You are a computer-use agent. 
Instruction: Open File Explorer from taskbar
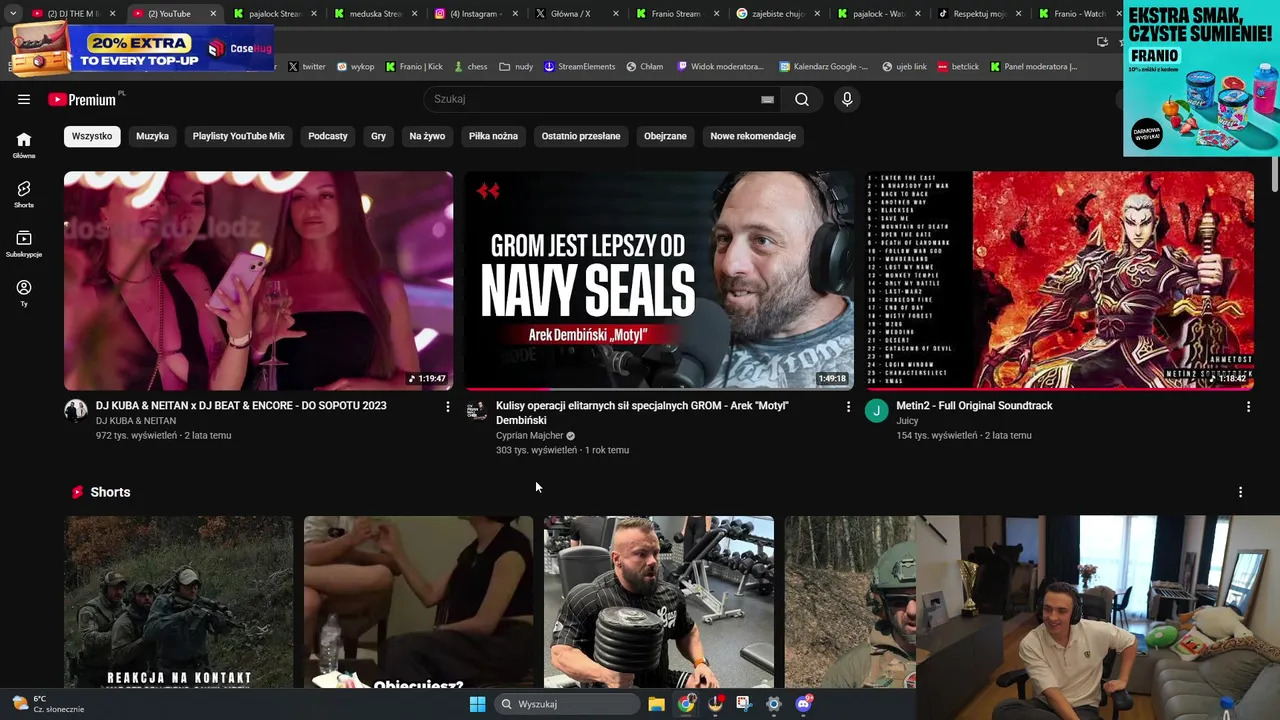click(656, 704)
